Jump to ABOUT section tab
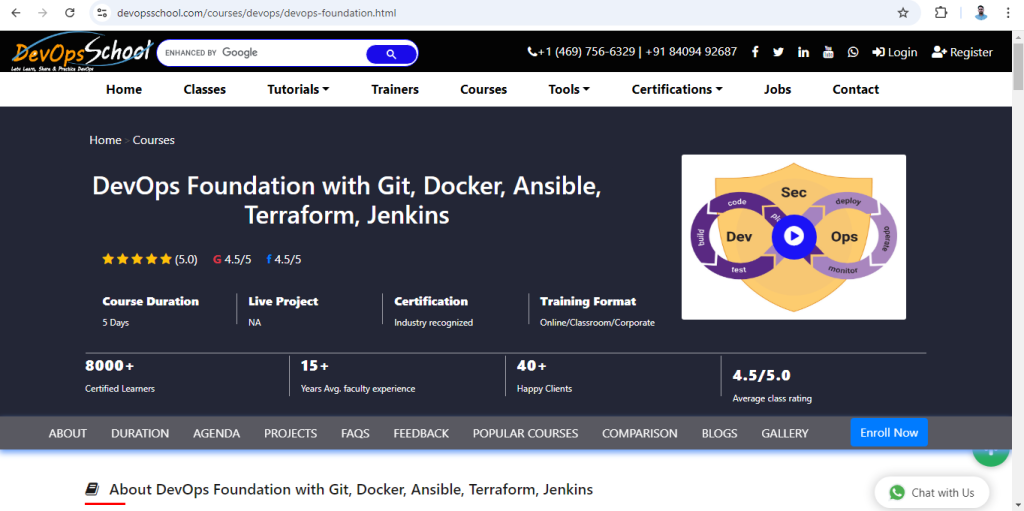1024x511 pixels. (x=68, y=433)
